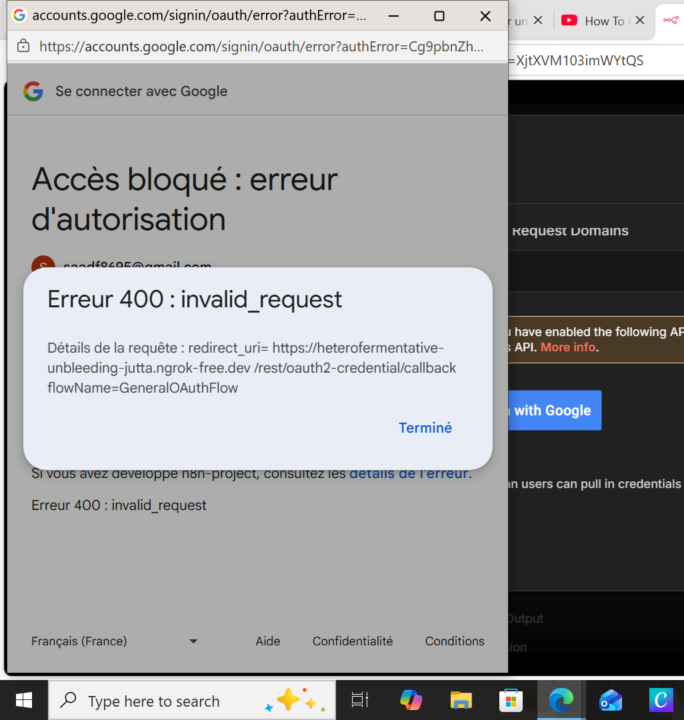Click the Google favicon in popup title bar
Viewport: 684px width, 720px height.
[x=19, y=15]
